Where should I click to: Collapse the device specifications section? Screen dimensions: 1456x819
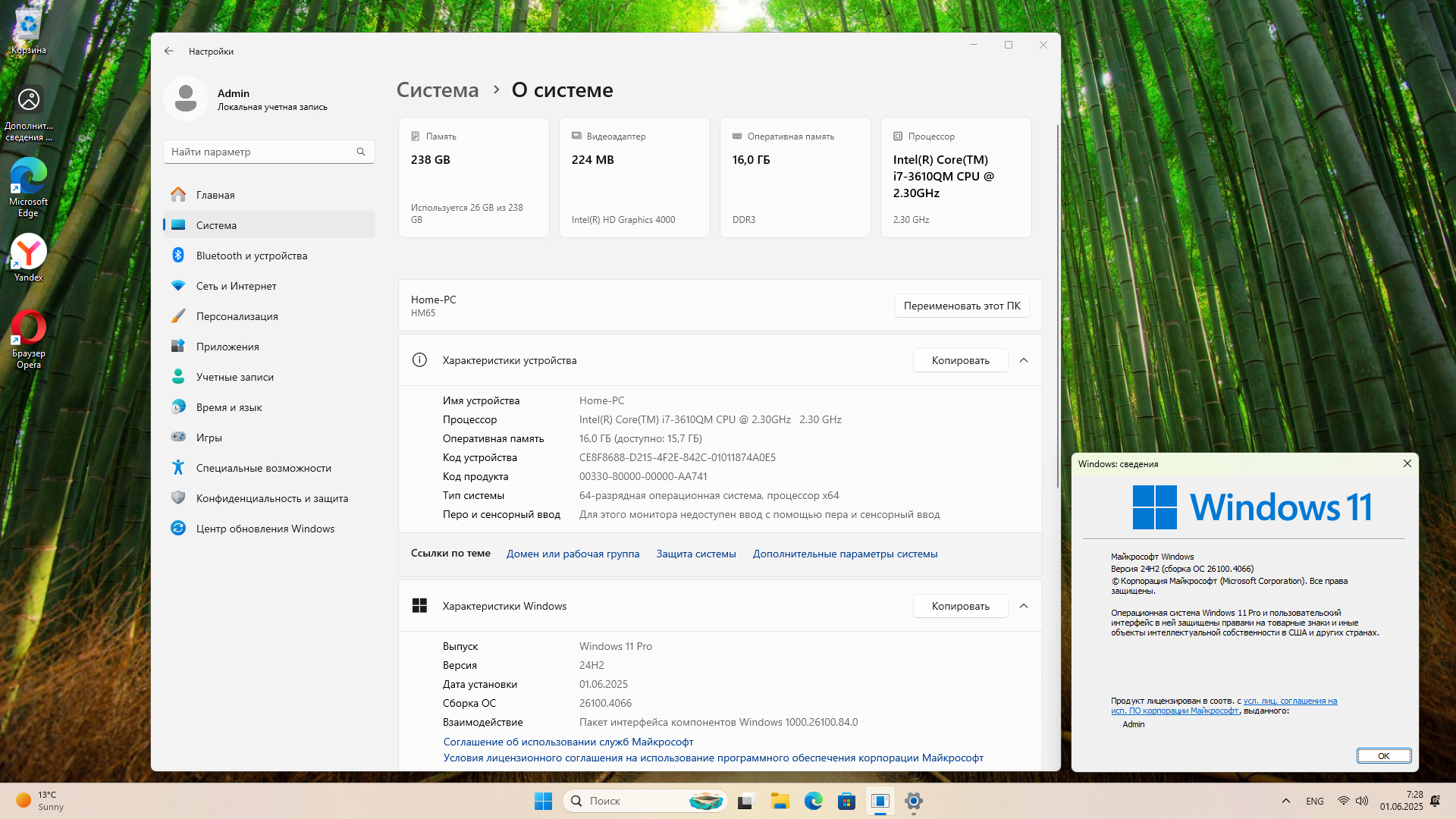(x=1024, y=360)
